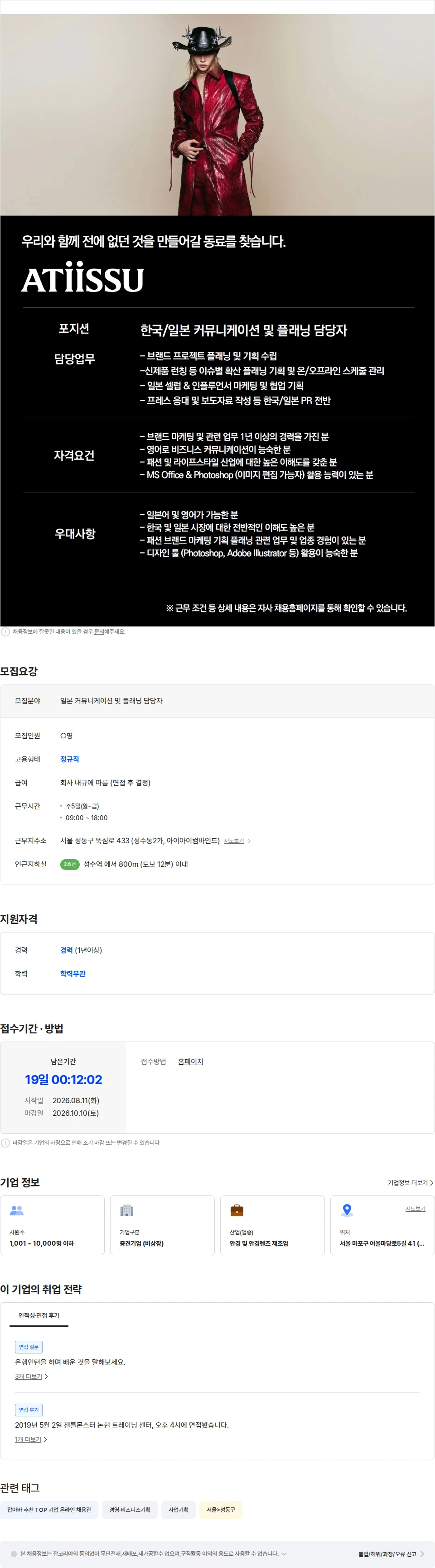
Task: Click the deadline date 2026.10.10(토)
Action: coord(76,1113)
